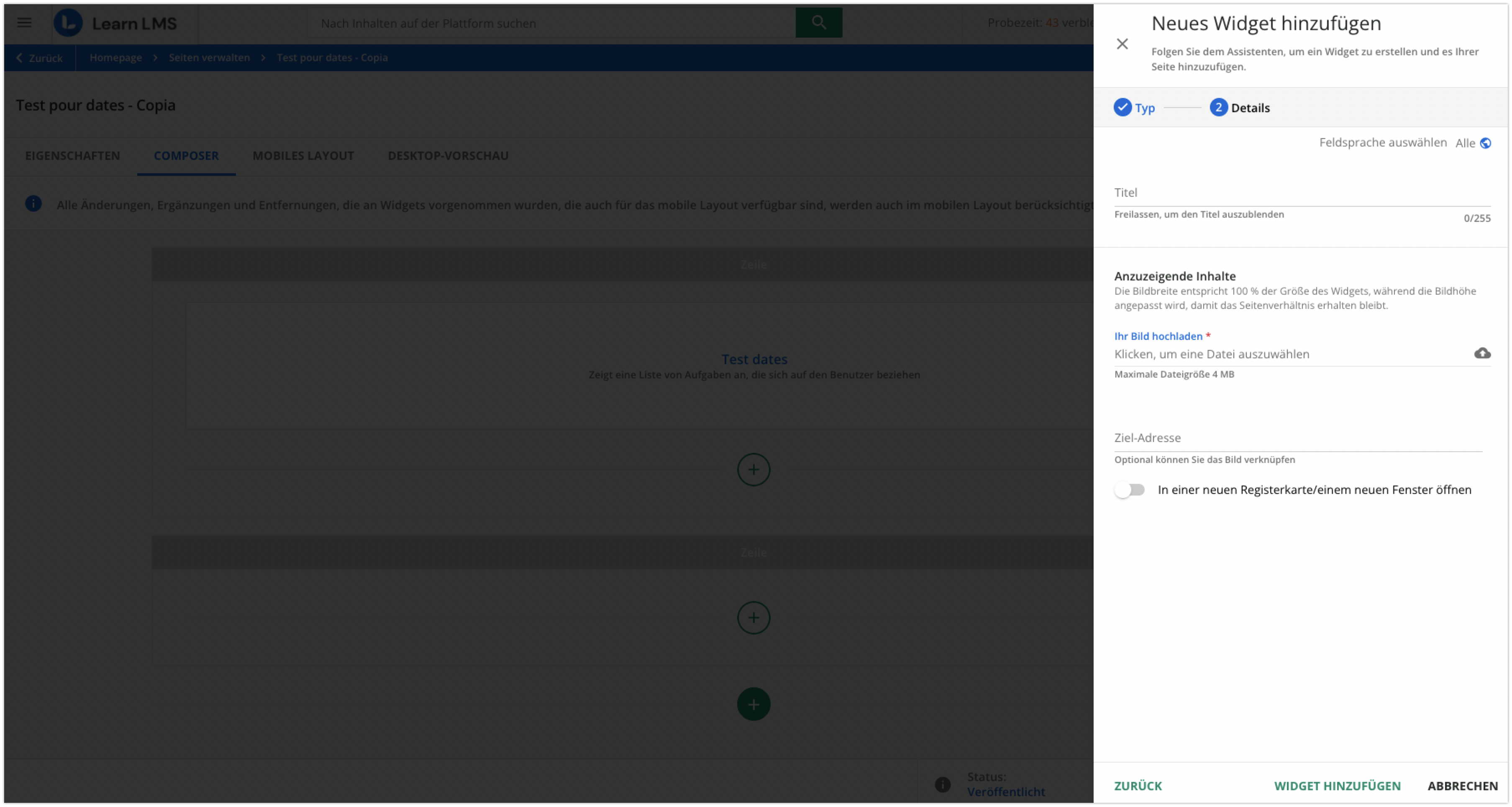Click the Status info icon
The height and width of the screenshot is (807, 1512).
pyautogui.click(x=942, y=784)
